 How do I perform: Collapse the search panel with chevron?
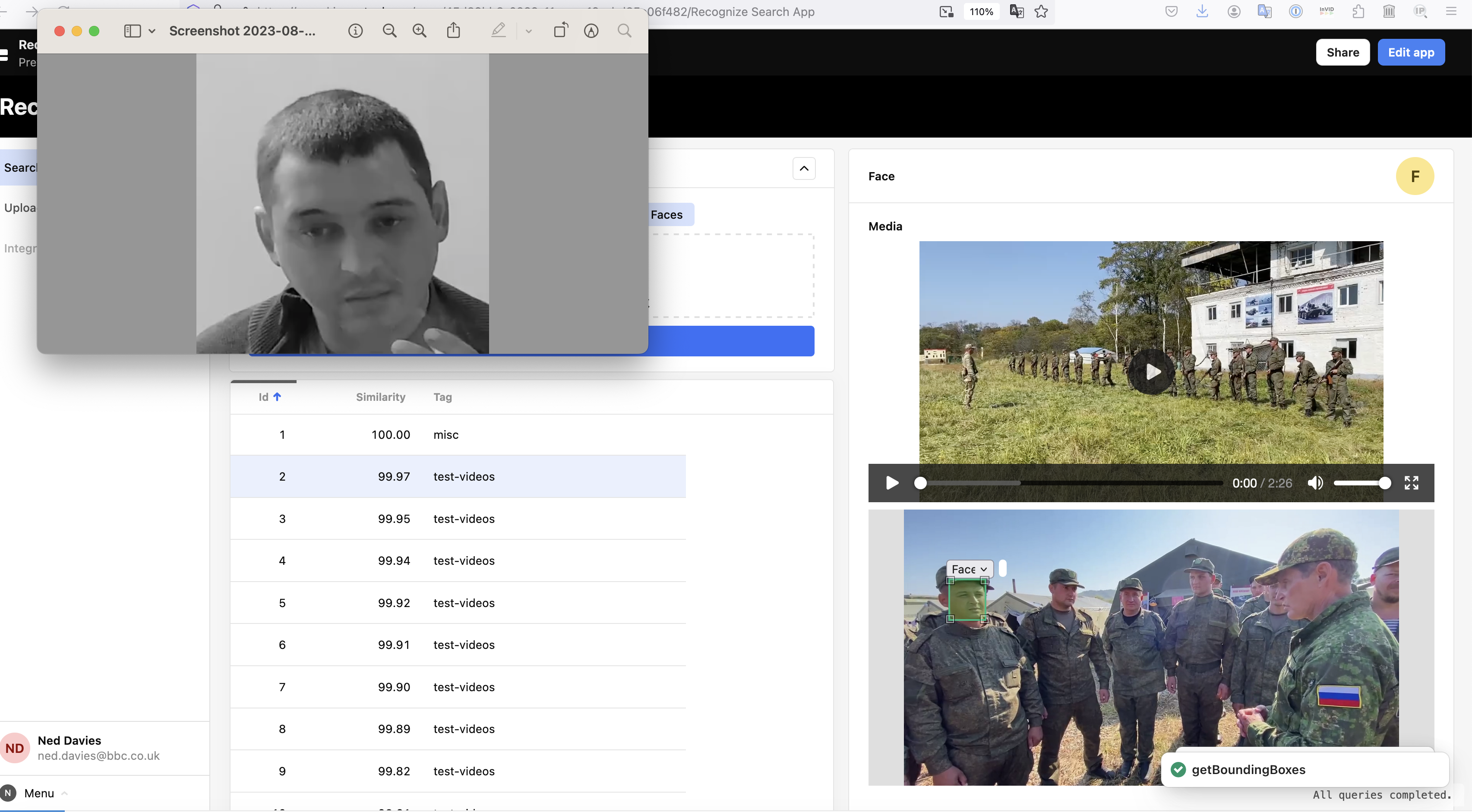click(x=804, y=168)
